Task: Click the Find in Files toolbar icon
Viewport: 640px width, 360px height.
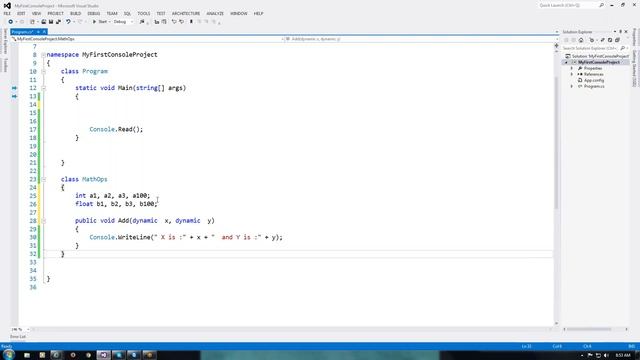Action: click(x=142, y=22)
